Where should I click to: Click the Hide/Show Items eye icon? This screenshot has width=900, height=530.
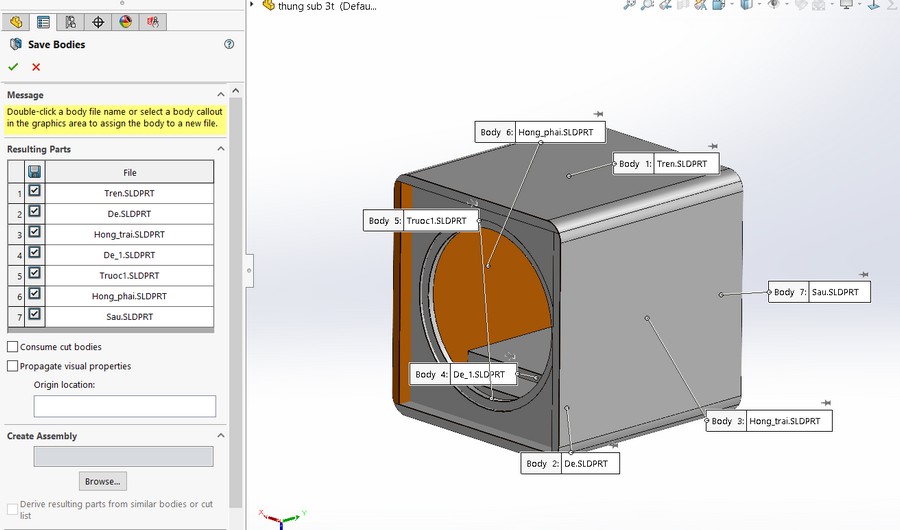click(774, 5)
